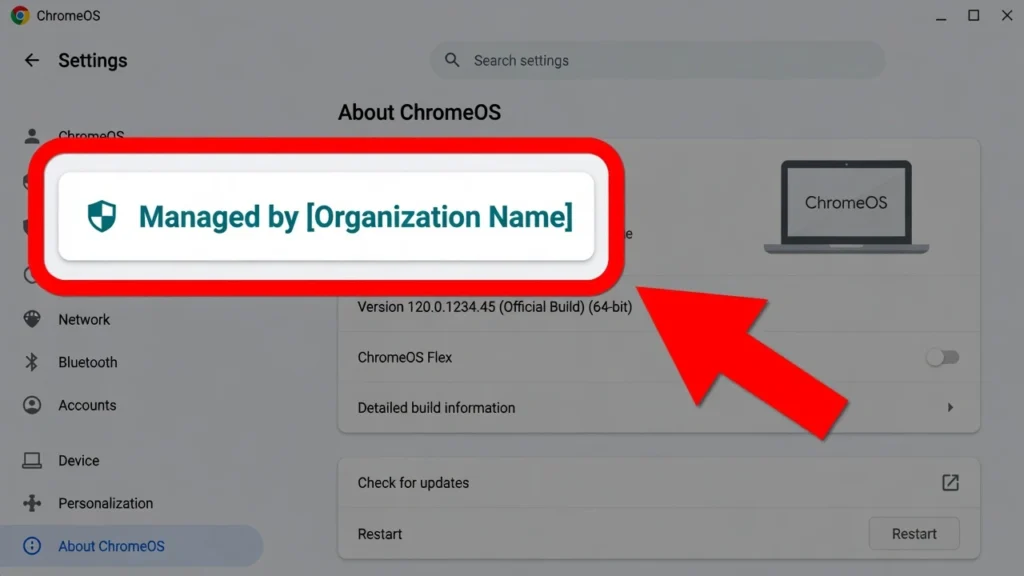Focus the Search settings field
The width and height of the screenshot is (1024, 576).
(x=658, y=60)
